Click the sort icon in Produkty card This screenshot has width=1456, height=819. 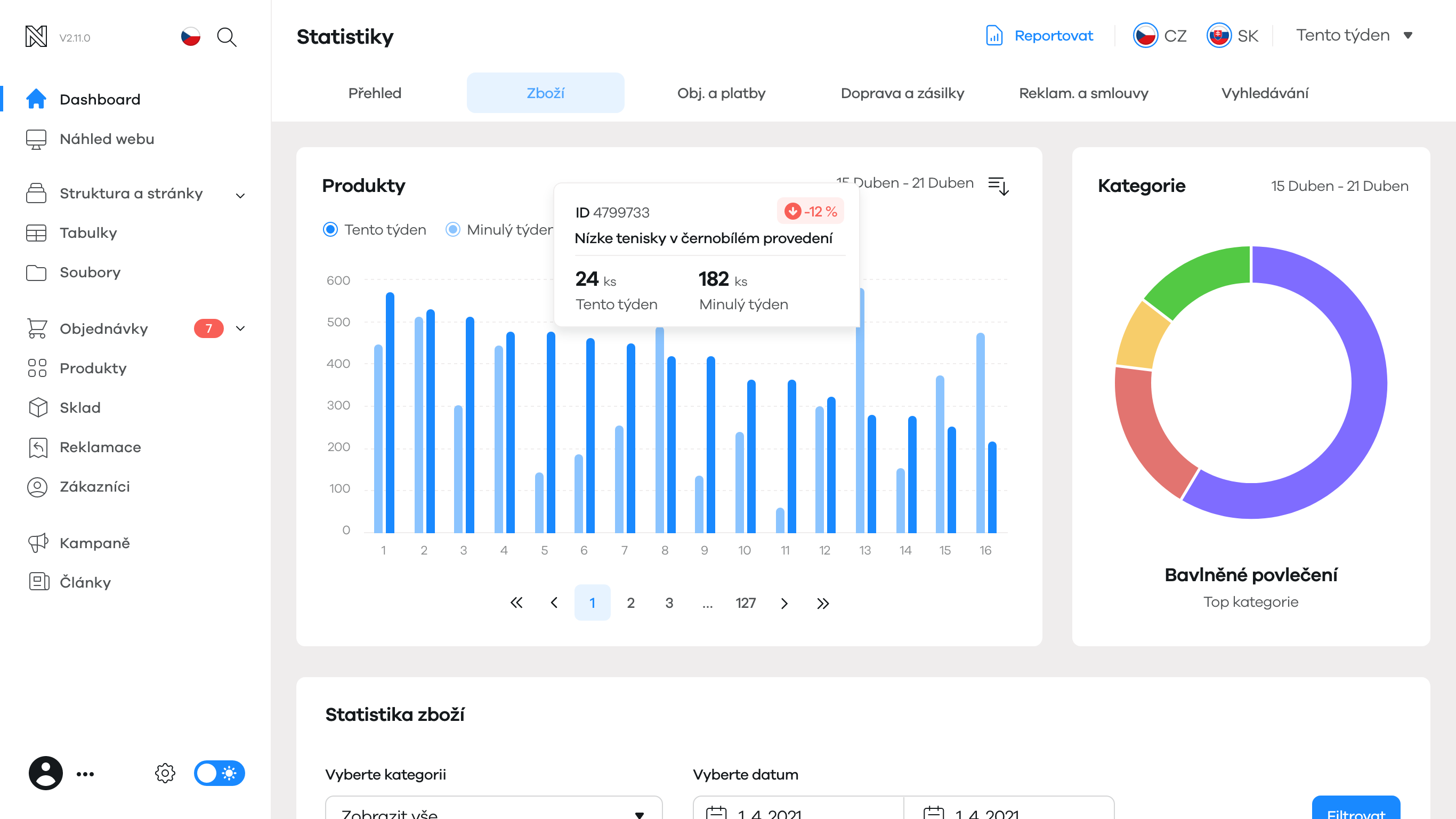tap(998, 185)
